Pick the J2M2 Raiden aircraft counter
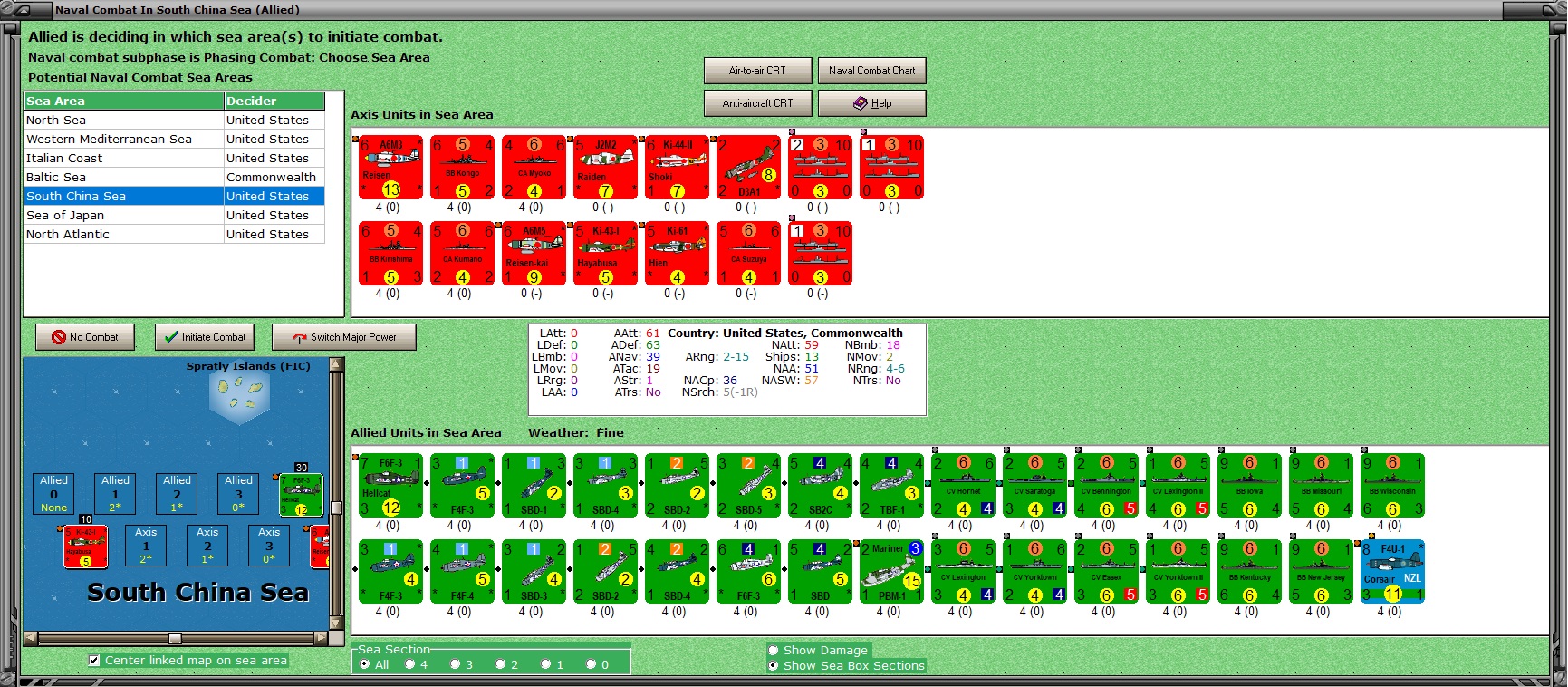This screenshot has height=687, width=1568. click(x=606, y=168)
